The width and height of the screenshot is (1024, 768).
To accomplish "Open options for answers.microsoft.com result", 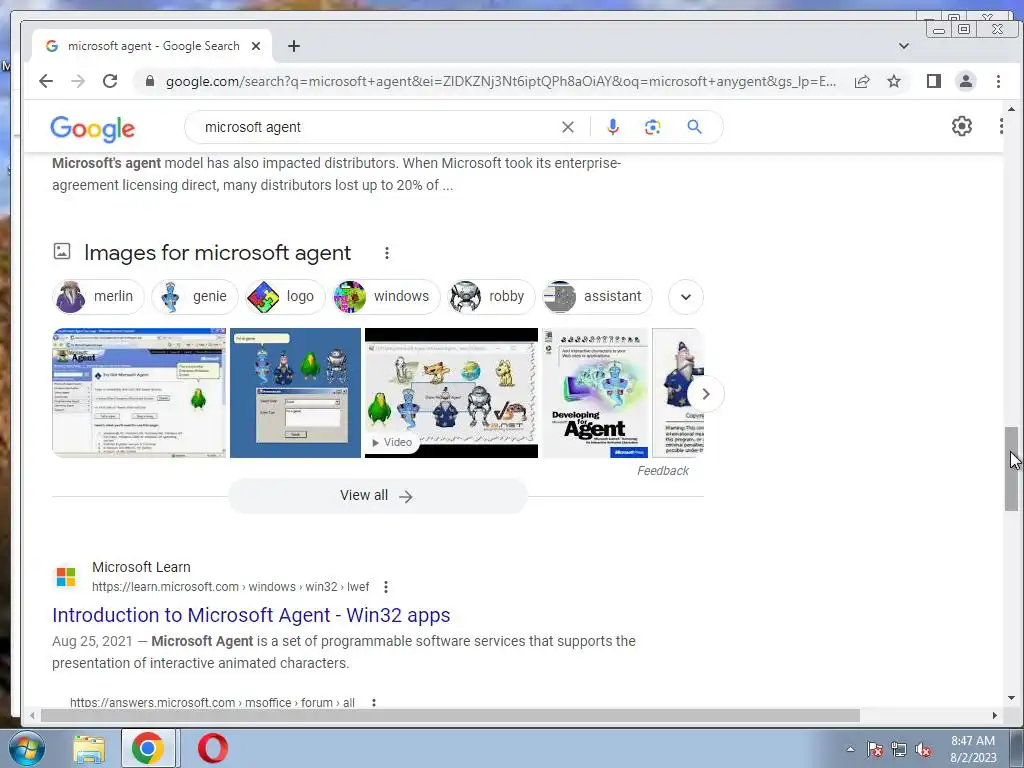I will click(x=374, y=703).
